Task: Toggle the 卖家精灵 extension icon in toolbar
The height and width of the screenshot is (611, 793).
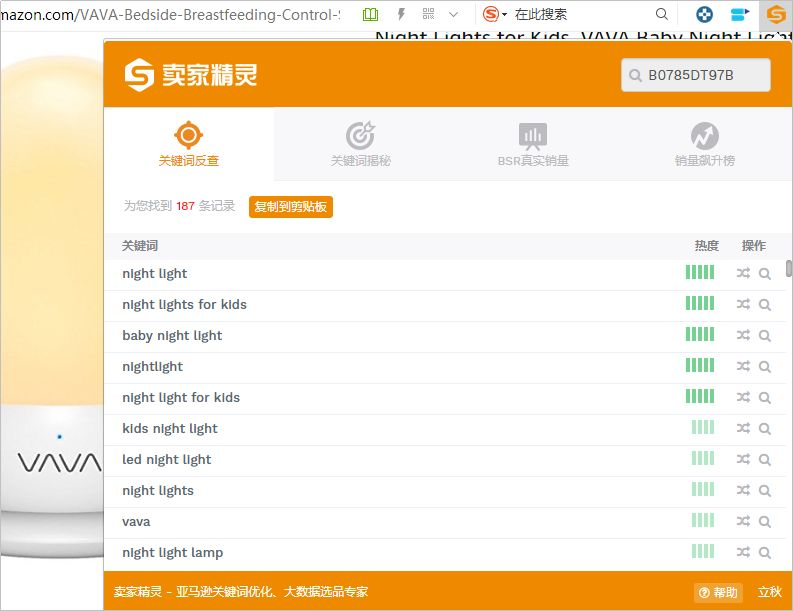Action: 776,14
